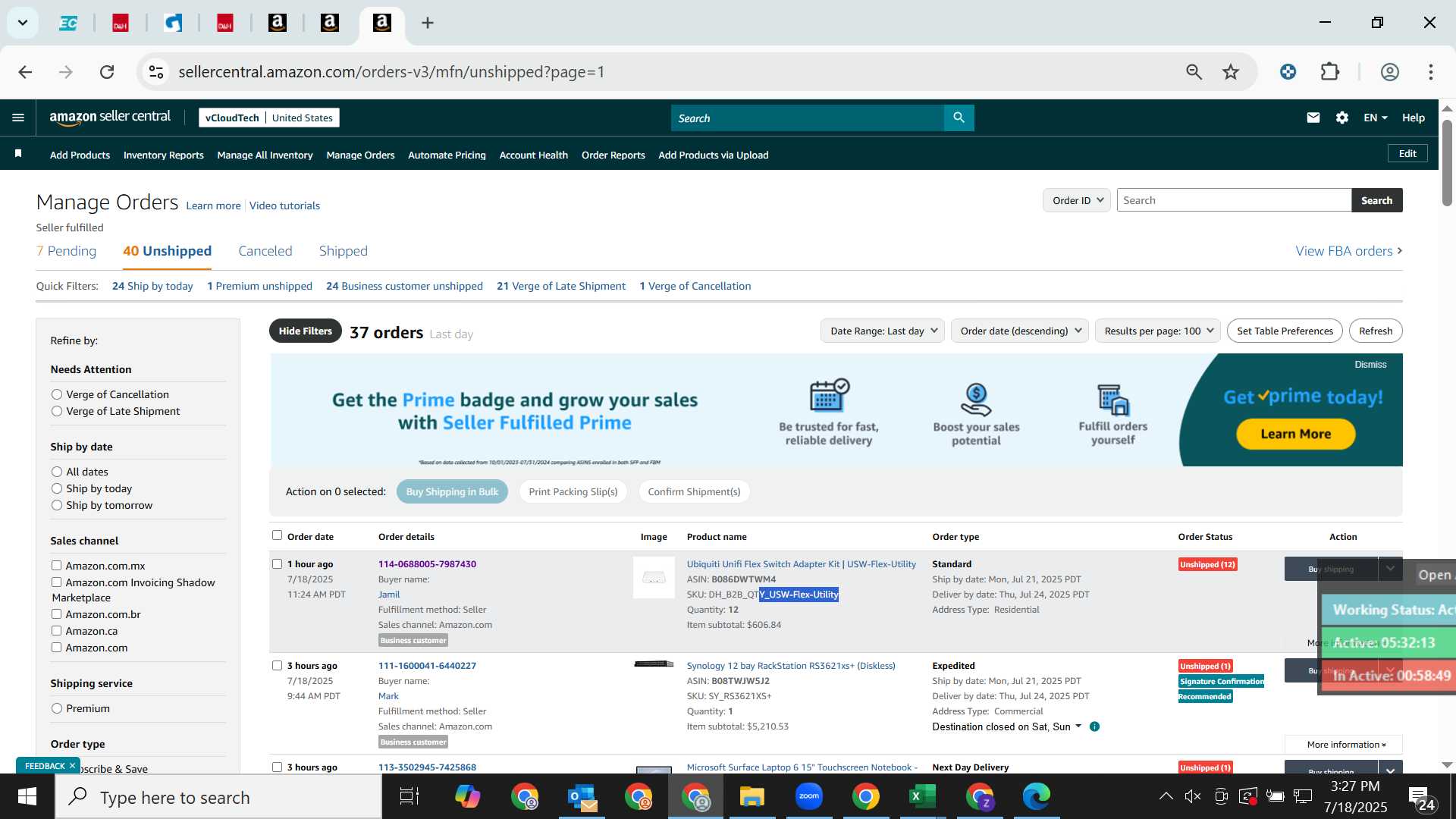Open Account Health menu item
1456x819 pixels.
pyautogui.click(x=533, y=155)
